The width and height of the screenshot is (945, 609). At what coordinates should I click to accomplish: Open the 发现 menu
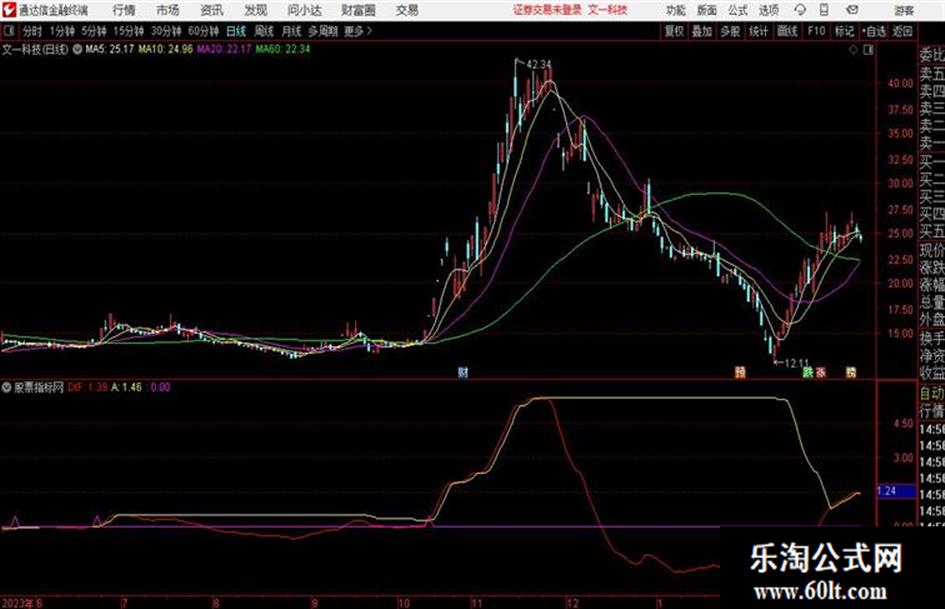pos(256,10)
